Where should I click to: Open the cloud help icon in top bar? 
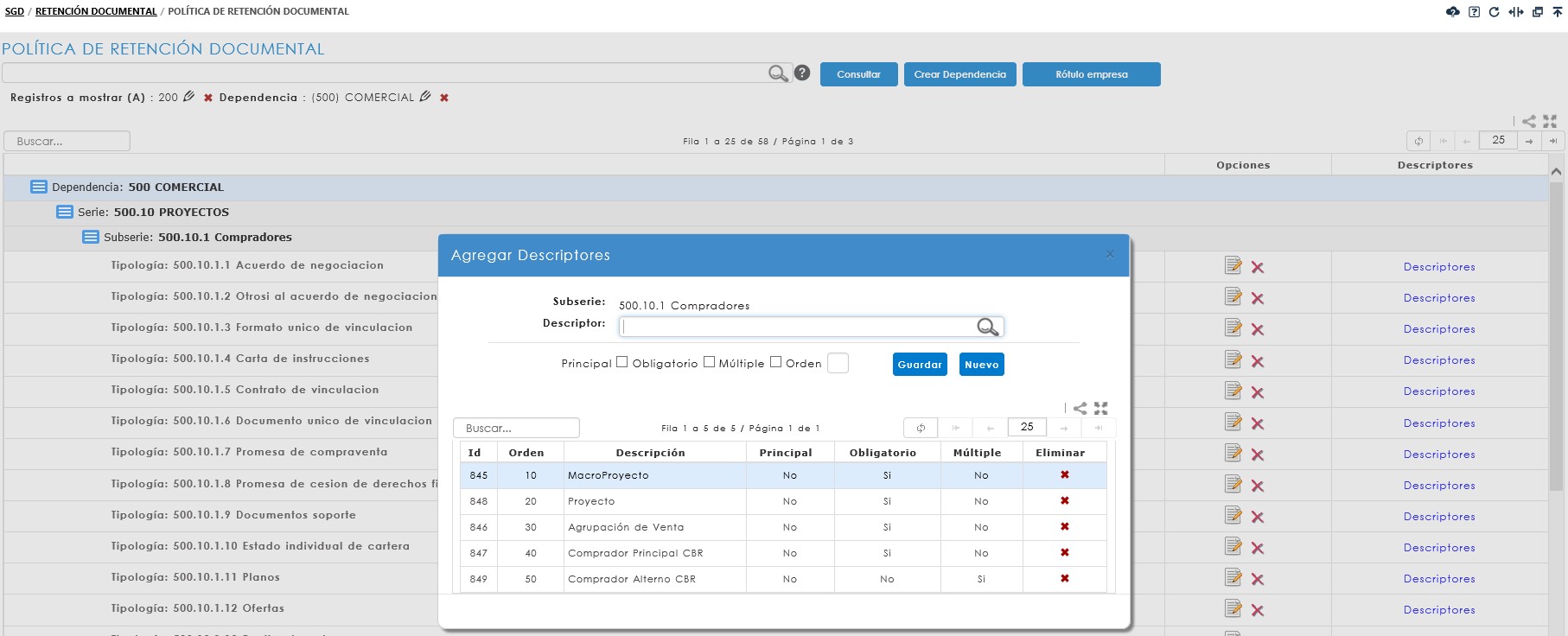click(1453, 11)
